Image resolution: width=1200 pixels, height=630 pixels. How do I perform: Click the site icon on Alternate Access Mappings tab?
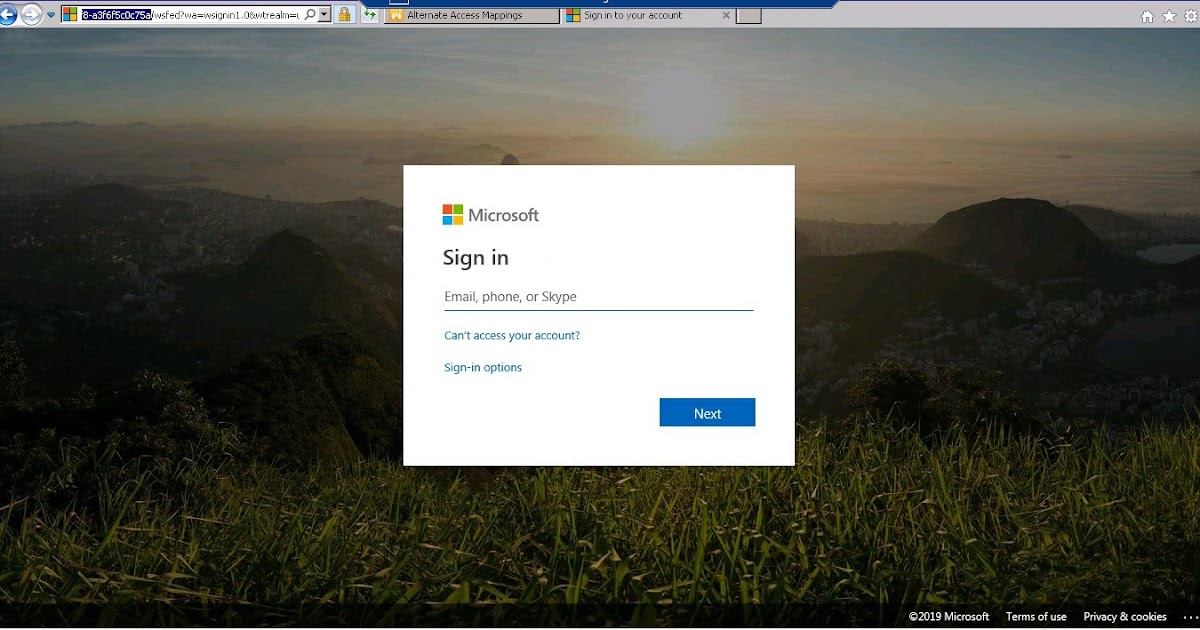(395, 14)
